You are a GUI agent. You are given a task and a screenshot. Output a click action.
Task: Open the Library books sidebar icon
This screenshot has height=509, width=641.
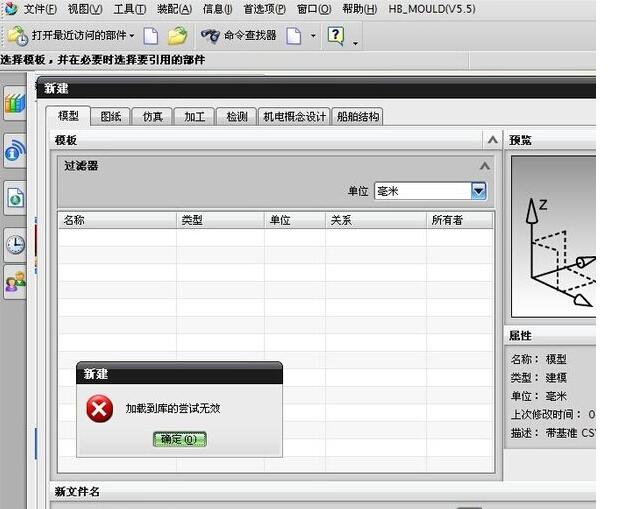[15, 103]
